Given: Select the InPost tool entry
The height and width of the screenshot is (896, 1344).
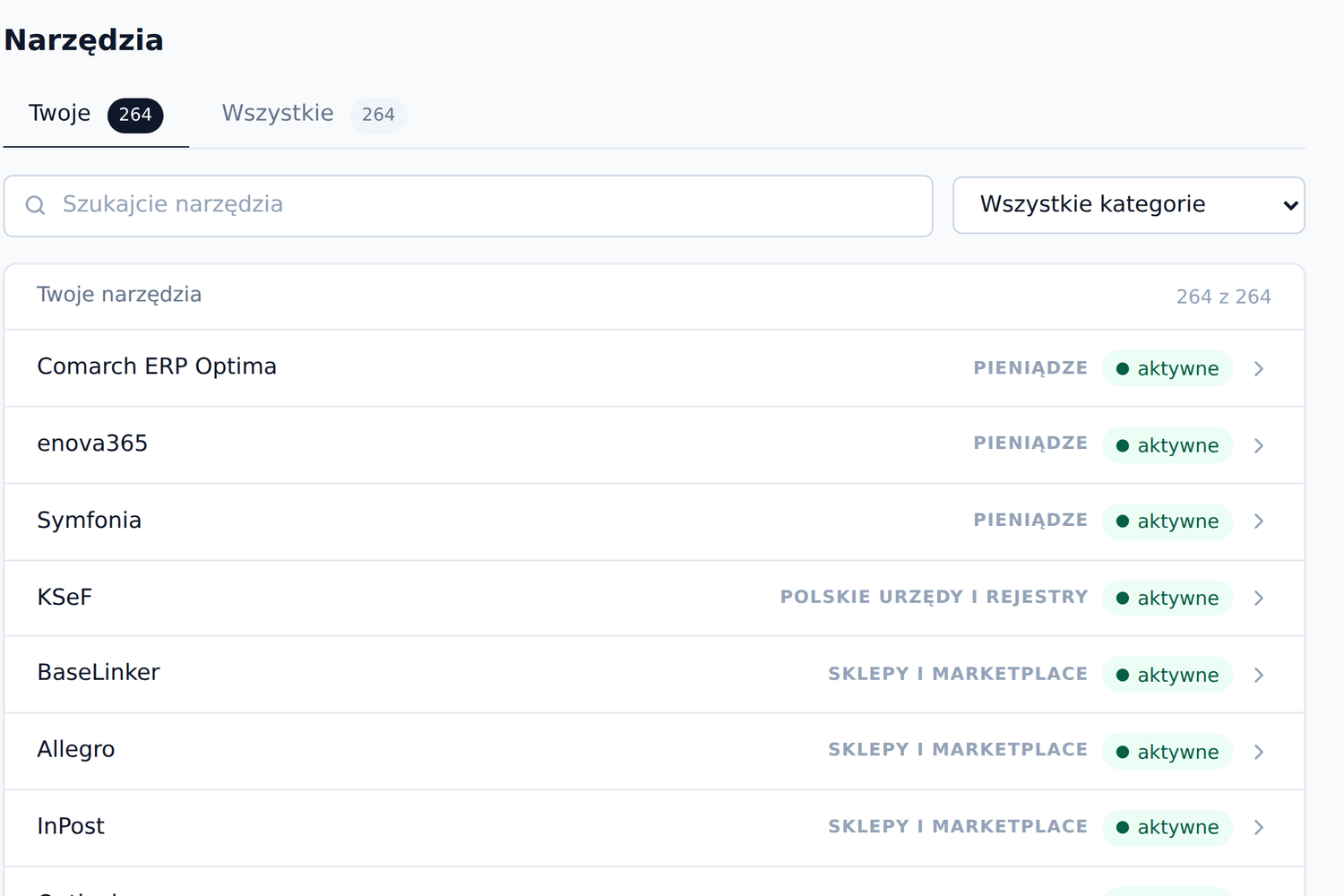Looking at the screenshot, I should 654,828.
